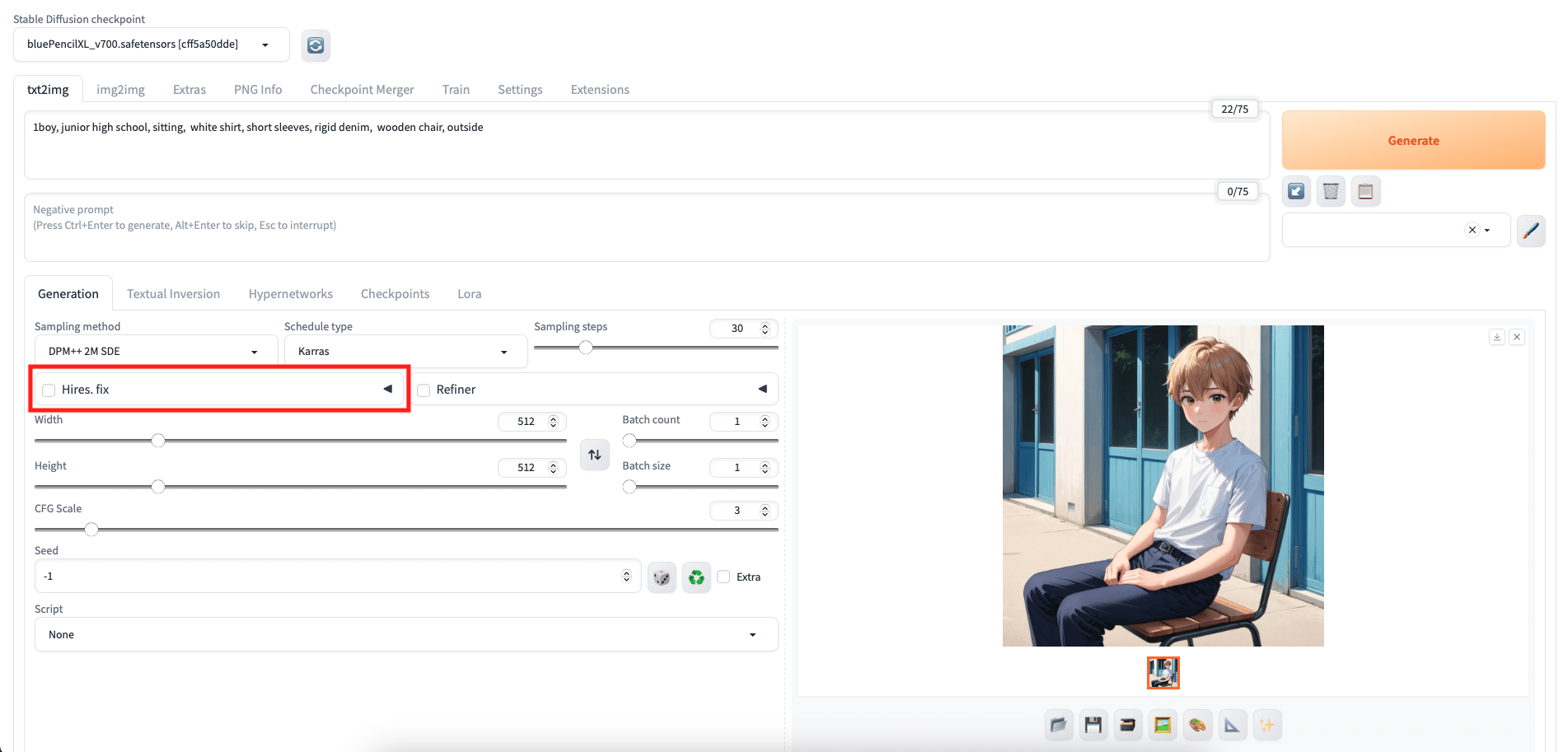
Task: Click the trash icon to clear prompt
Action: [1331, 192]
